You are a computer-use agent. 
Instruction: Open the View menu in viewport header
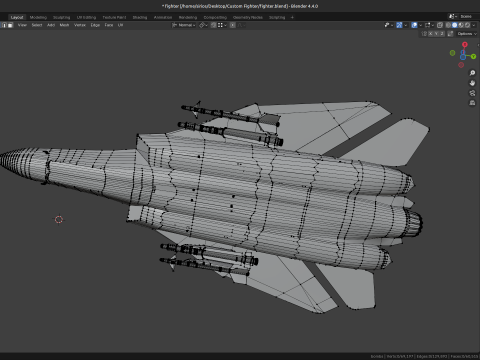point(22,25)
